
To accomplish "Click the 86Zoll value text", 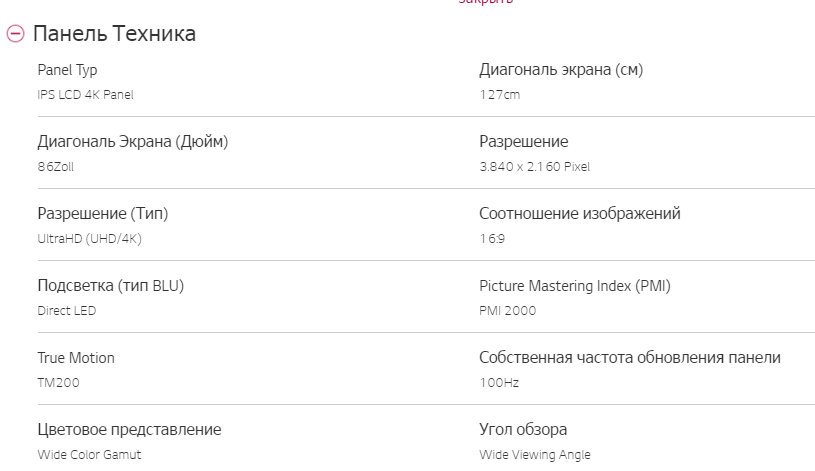I will click(x=55, y=167).
